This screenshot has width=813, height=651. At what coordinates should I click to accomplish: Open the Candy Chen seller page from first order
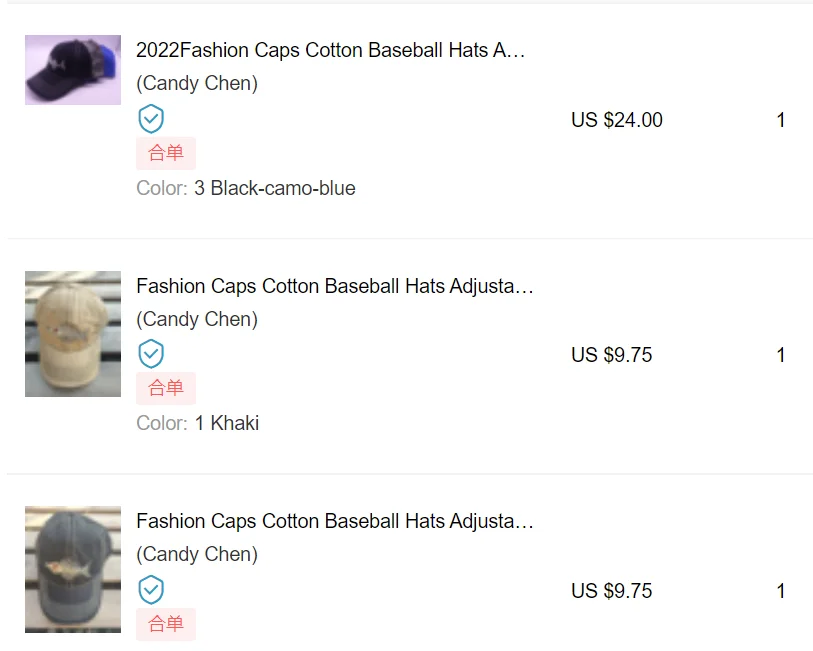pos(196,83)
